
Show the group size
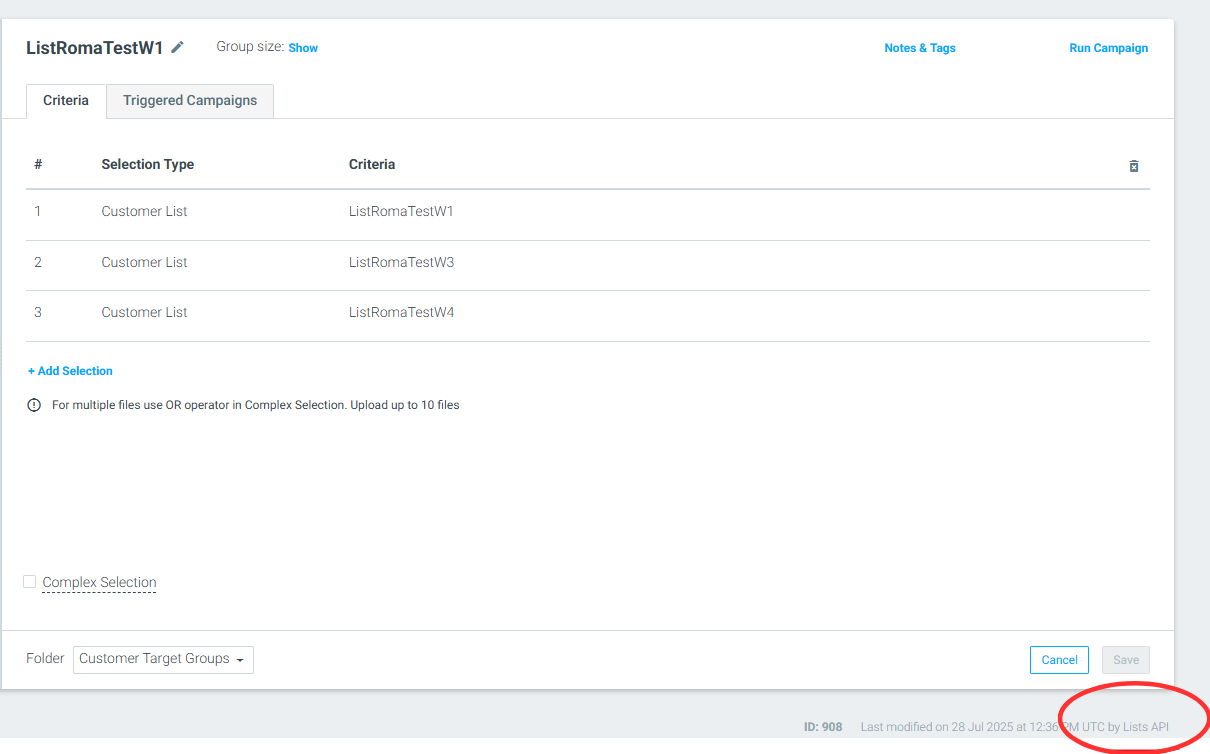[x=303, y=48]
